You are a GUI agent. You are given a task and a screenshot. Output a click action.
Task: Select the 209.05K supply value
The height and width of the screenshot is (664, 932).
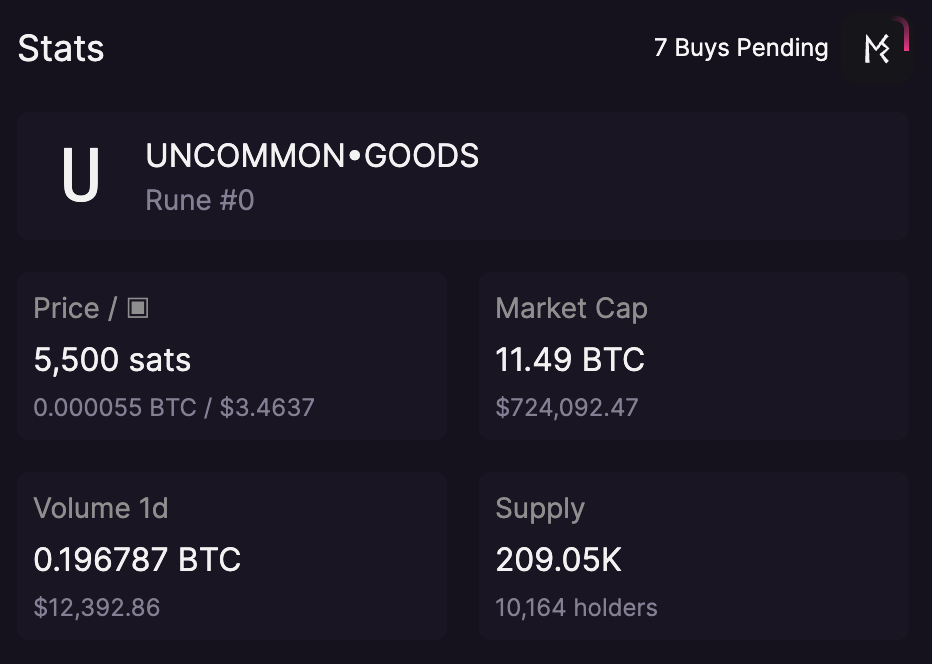coord(558,560)
